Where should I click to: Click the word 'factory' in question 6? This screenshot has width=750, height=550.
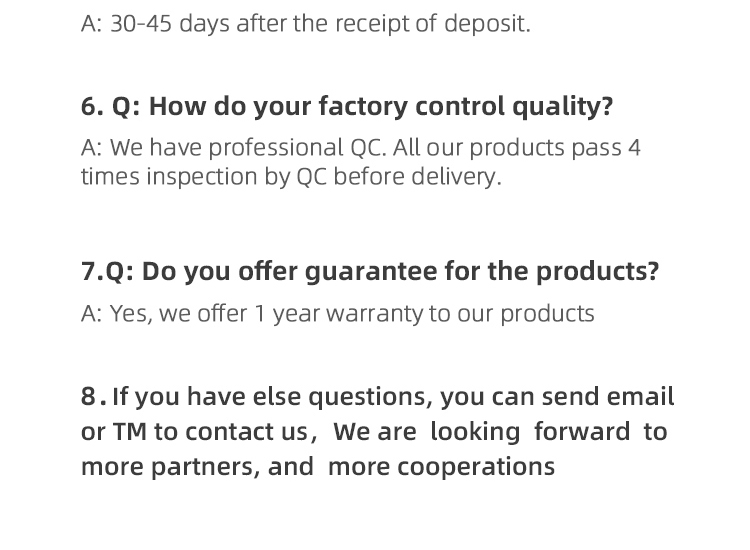click(362, 107)
